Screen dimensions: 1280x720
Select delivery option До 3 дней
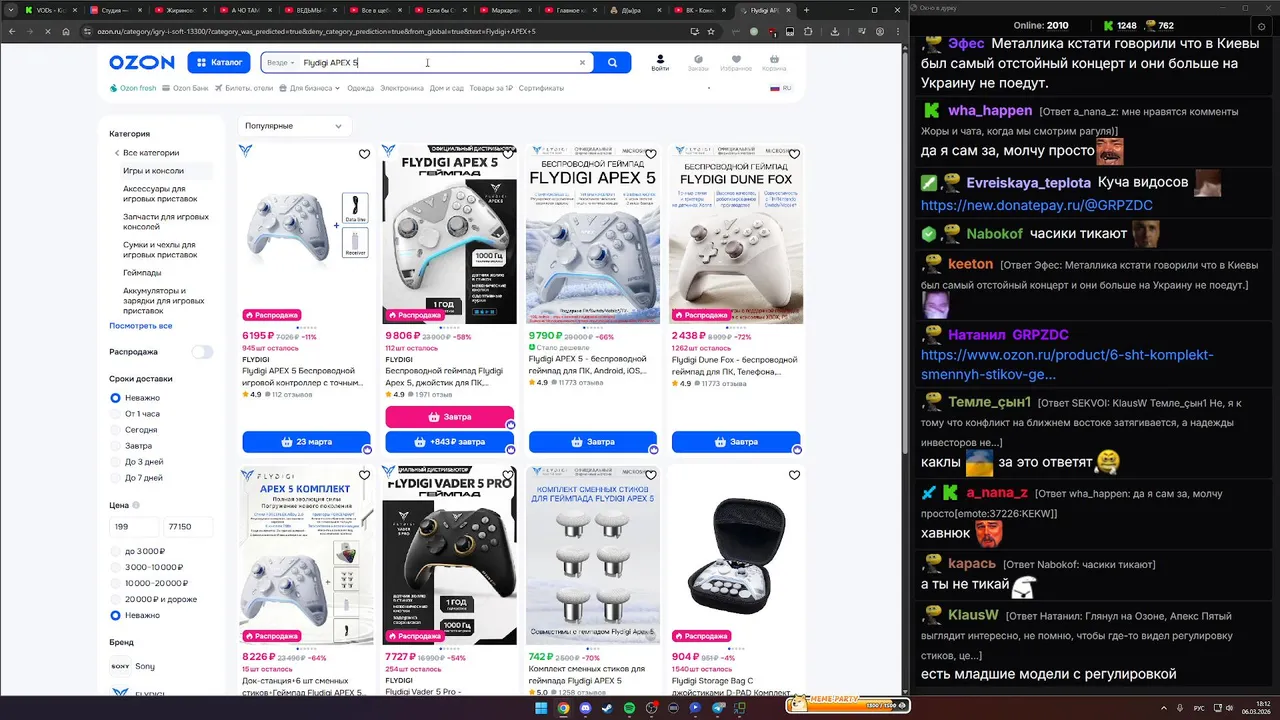point(137,462)
